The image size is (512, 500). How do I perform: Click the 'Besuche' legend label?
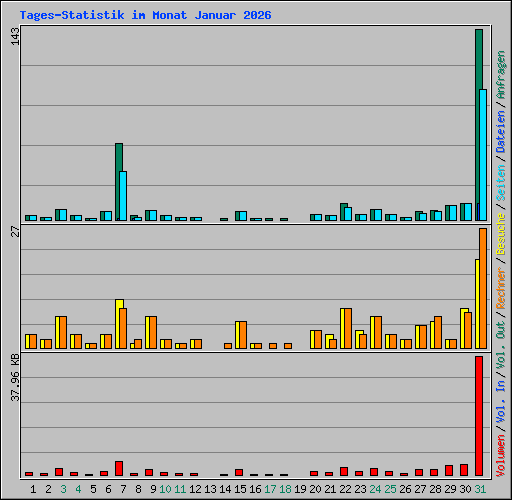click(501, 234)
